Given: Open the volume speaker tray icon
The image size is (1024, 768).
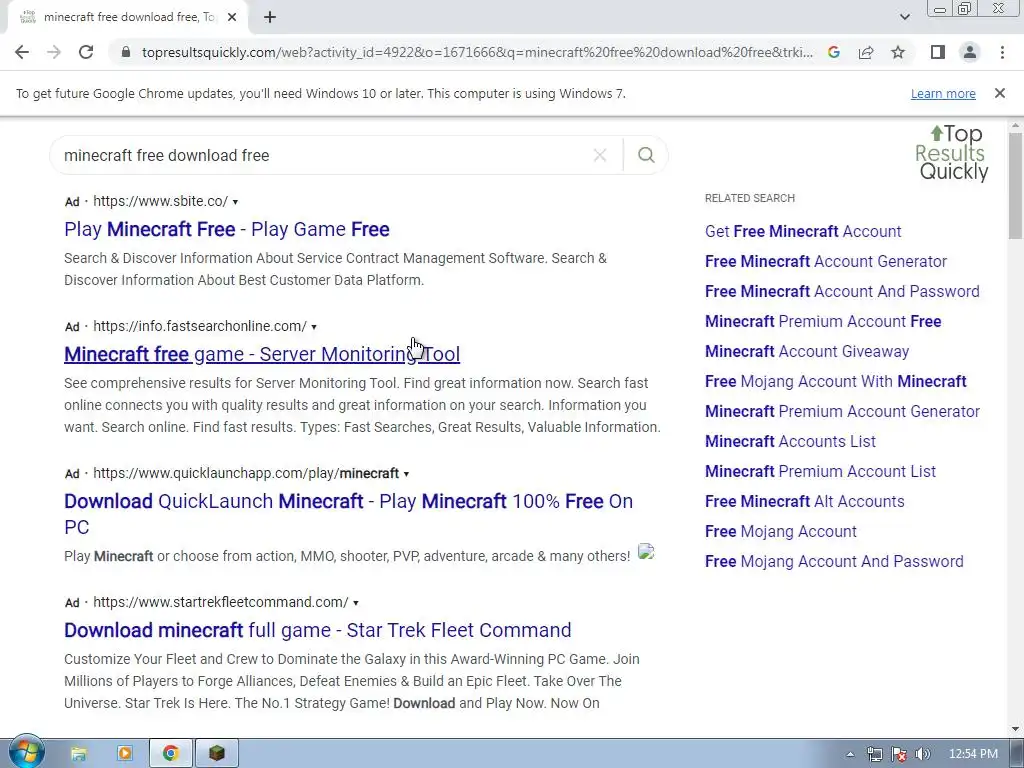Looking at the screenshot, I should click(923, 754).
